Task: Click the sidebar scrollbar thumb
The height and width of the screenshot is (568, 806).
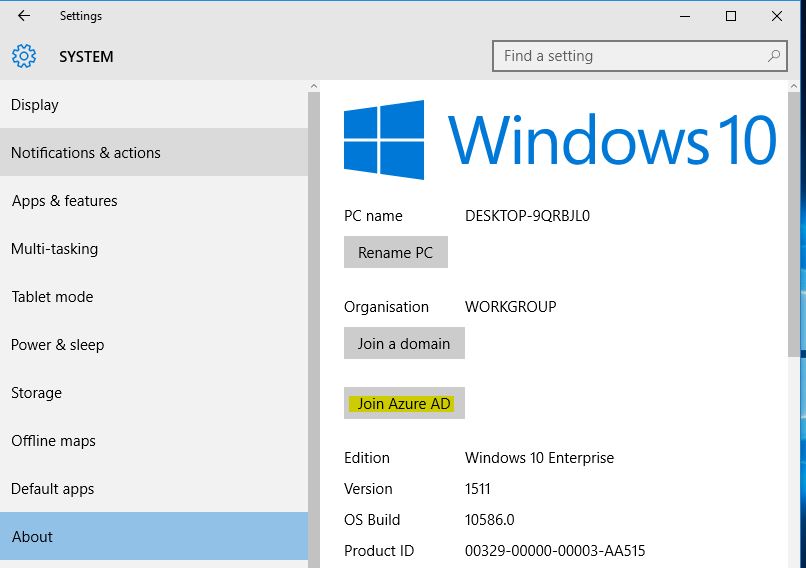Action: pyautogui.click(x=314, y=329)
